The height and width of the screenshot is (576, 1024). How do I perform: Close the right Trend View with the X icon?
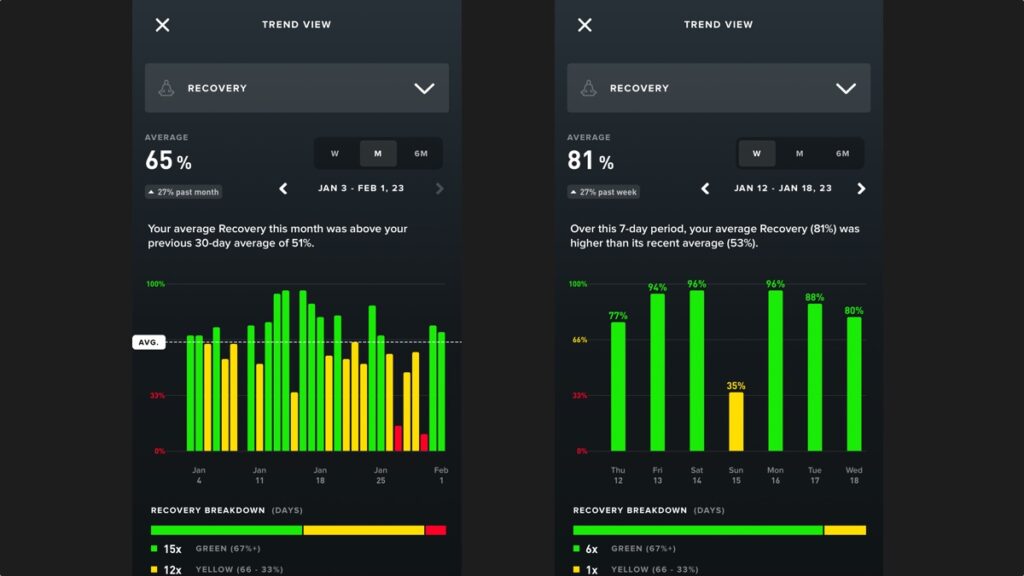585,24
